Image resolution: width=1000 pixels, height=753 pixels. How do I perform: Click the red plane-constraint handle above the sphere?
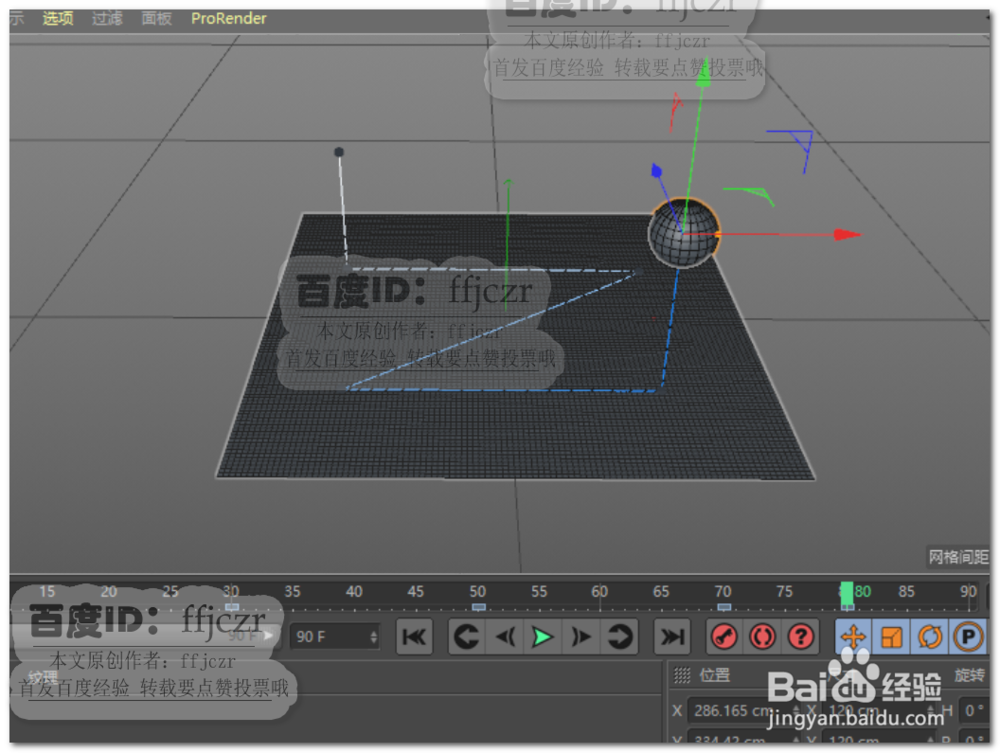tap(676, 110)
